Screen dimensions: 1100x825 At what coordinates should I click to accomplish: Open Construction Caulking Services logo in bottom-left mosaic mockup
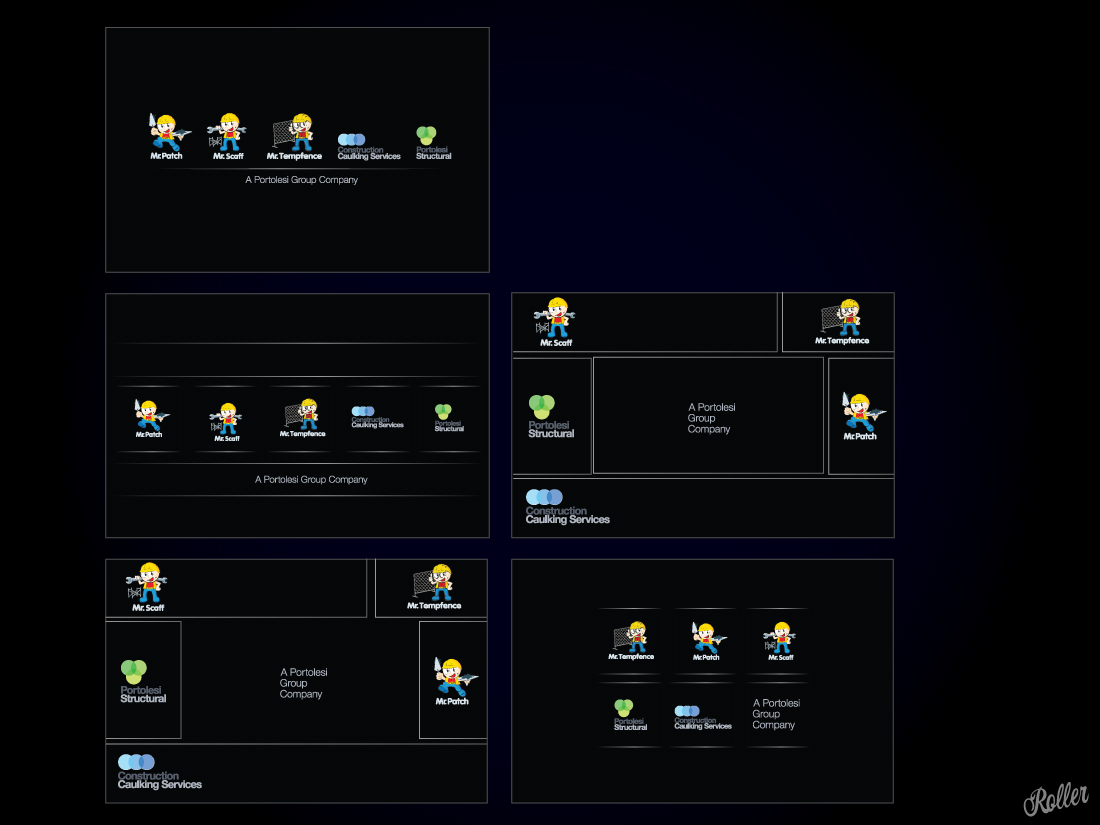[159, 772]
